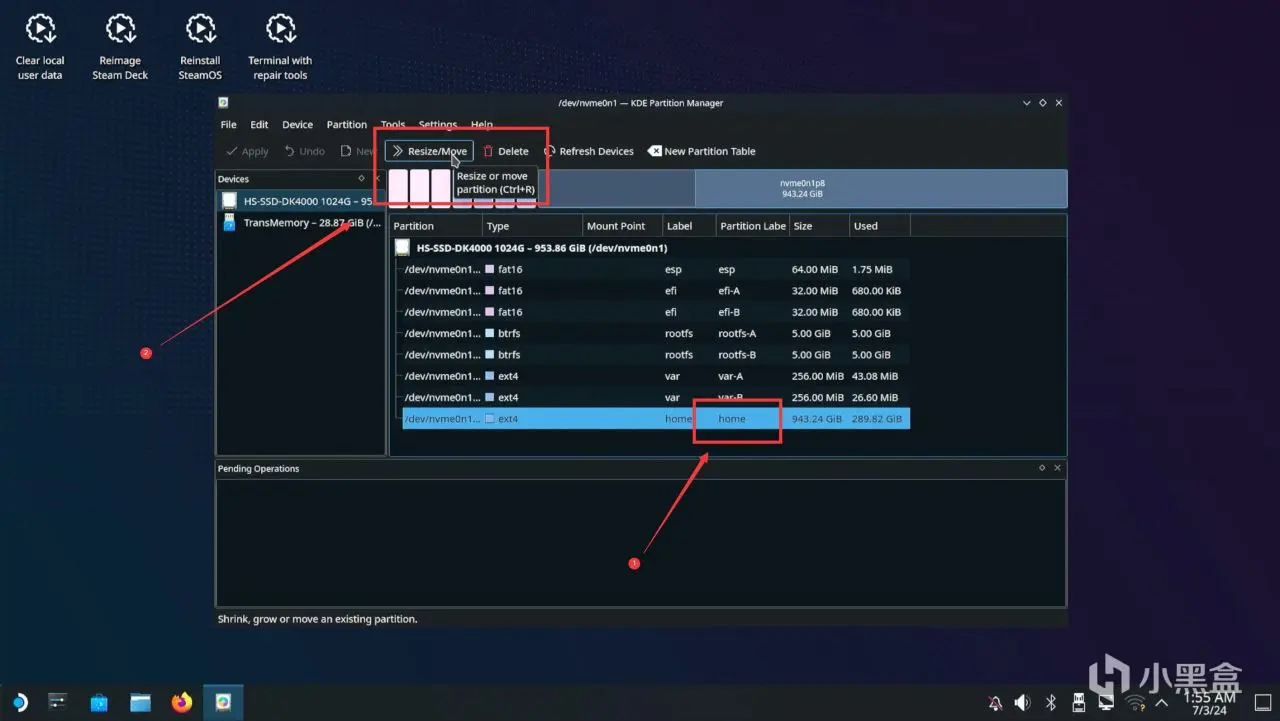Open removable devices tray icon

click(1078, 703)
